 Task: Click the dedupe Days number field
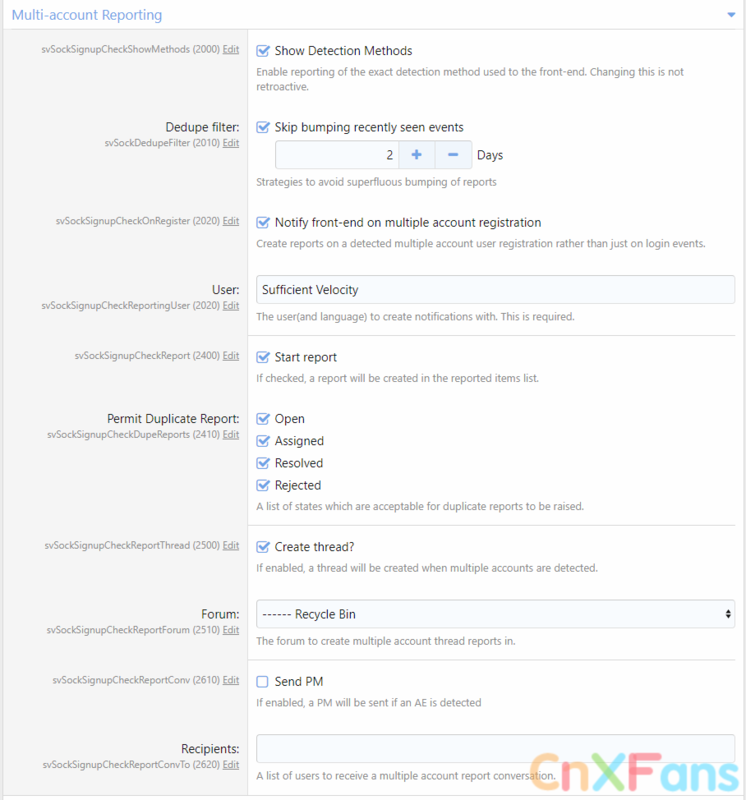[337, 155]
